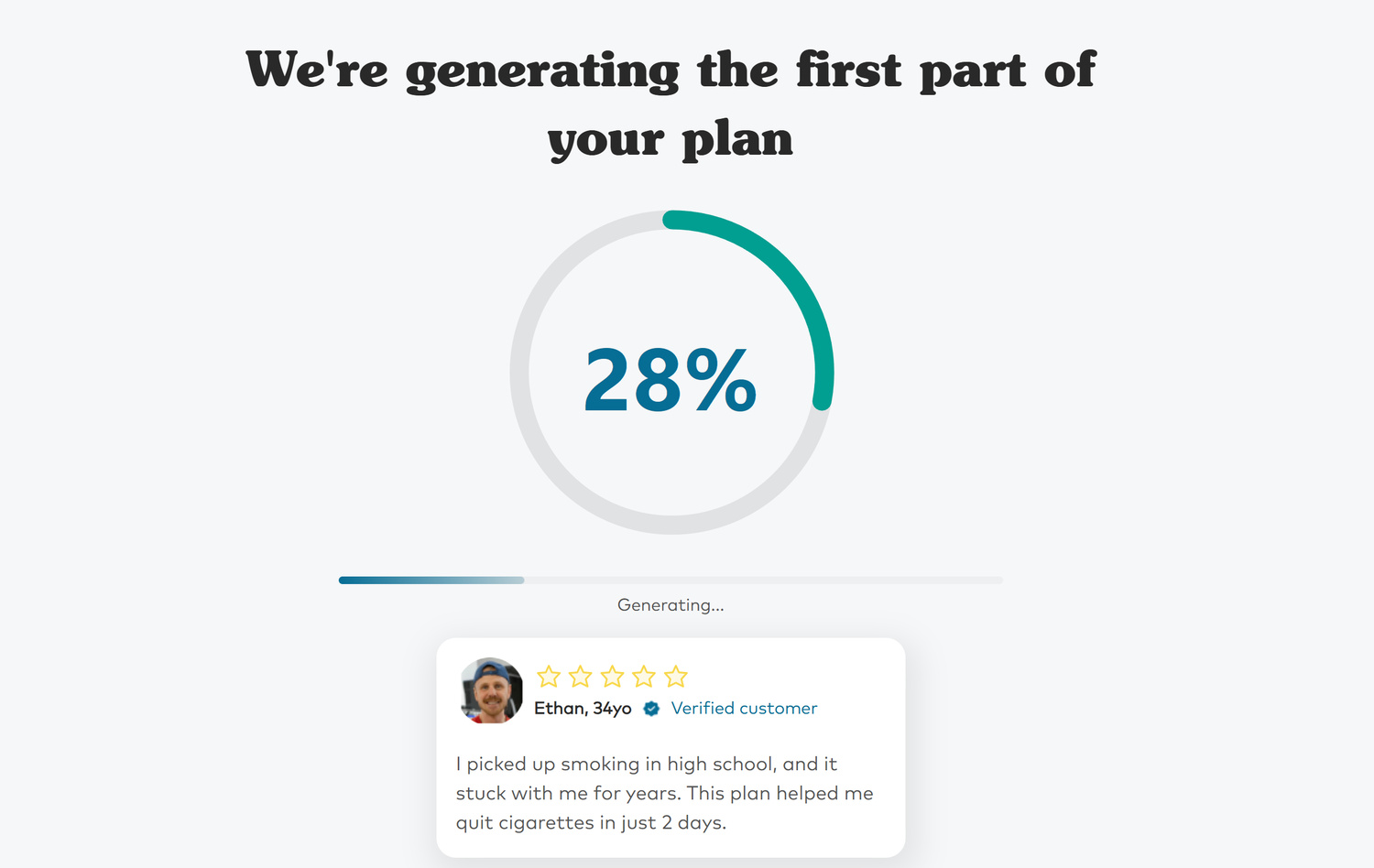Click the fifth and last rating star
Screen dimensions: 1374x868
click(676, 677)
